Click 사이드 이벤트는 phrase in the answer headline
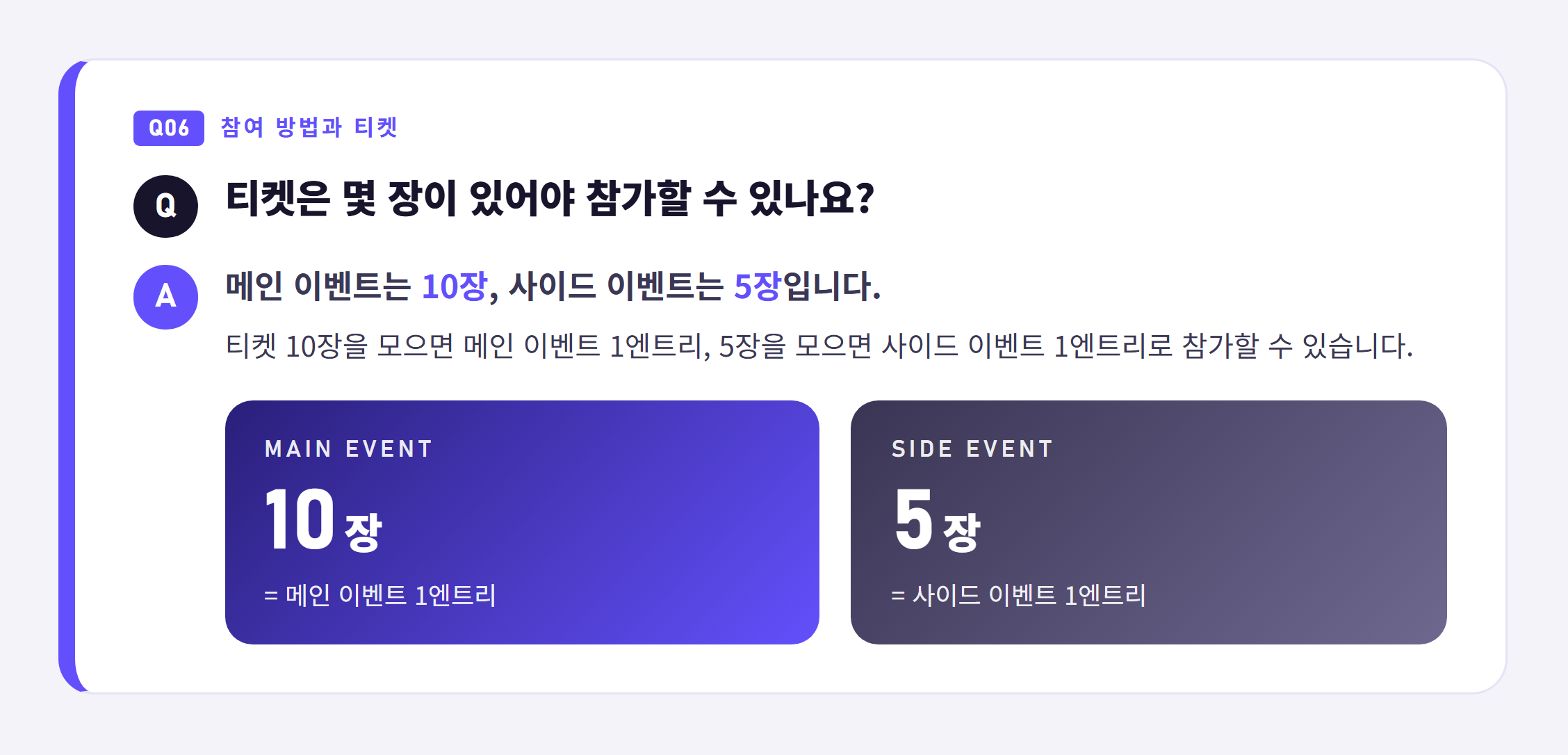1568x755 pixels. (x=616, y=286)
